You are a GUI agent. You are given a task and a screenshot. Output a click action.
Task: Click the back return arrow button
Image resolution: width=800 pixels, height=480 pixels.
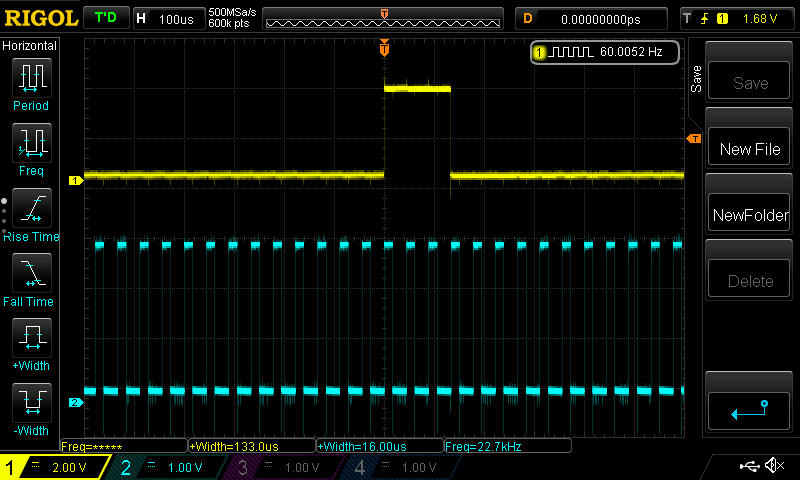749,411
